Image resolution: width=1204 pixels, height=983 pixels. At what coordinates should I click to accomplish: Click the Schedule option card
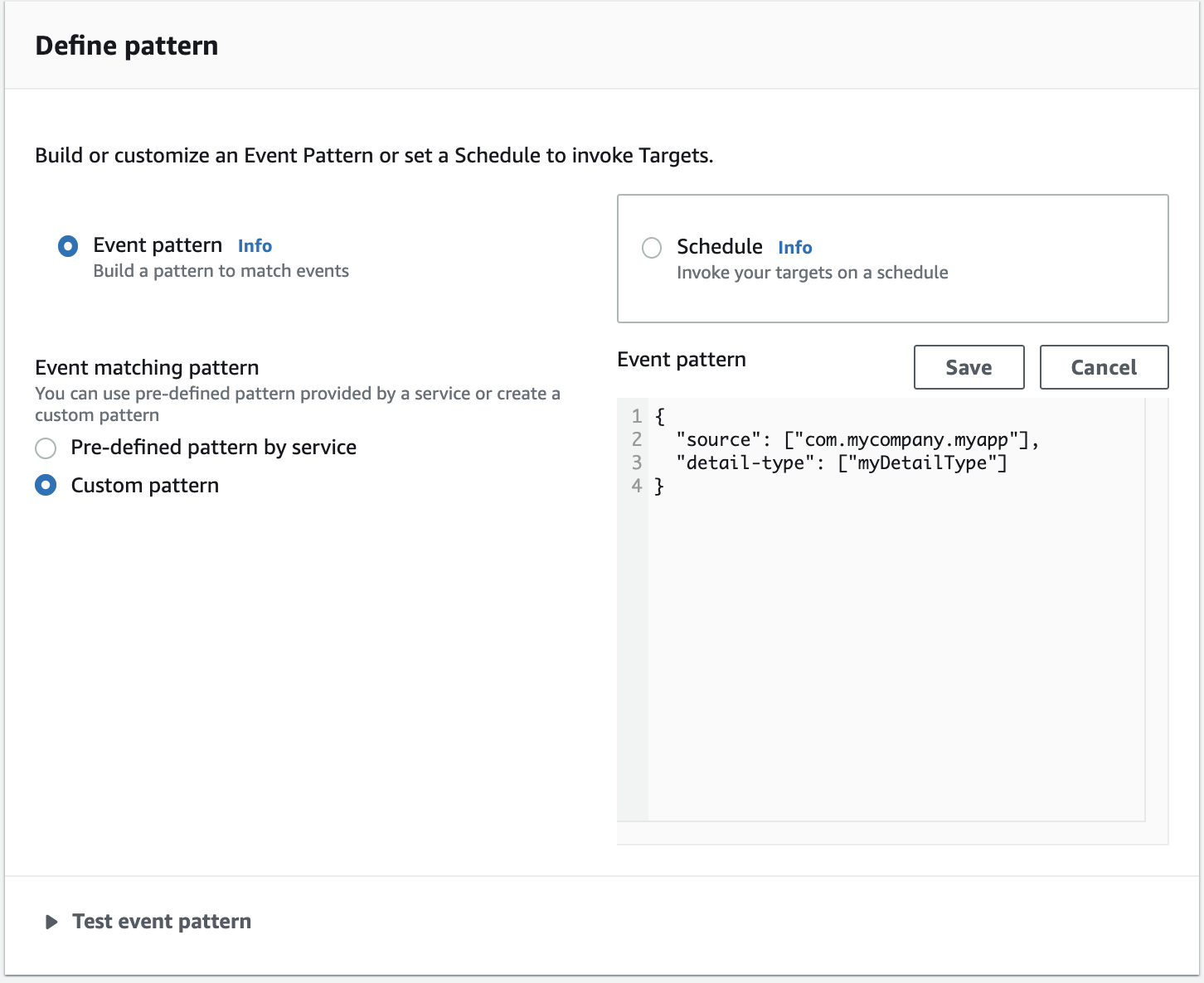892,259
